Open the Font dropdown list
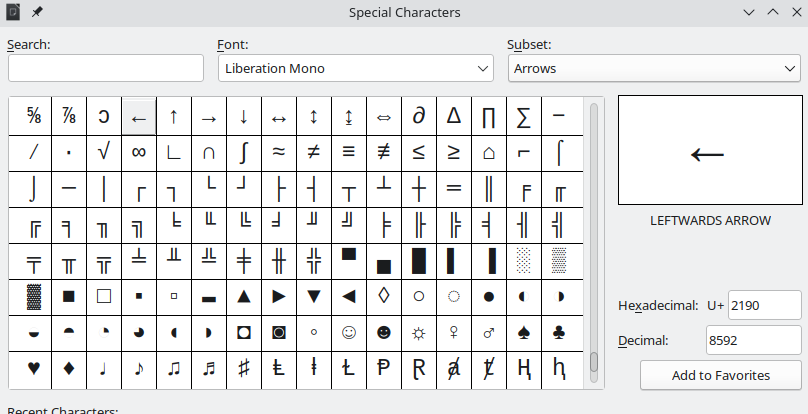 (x=355, y=68)
